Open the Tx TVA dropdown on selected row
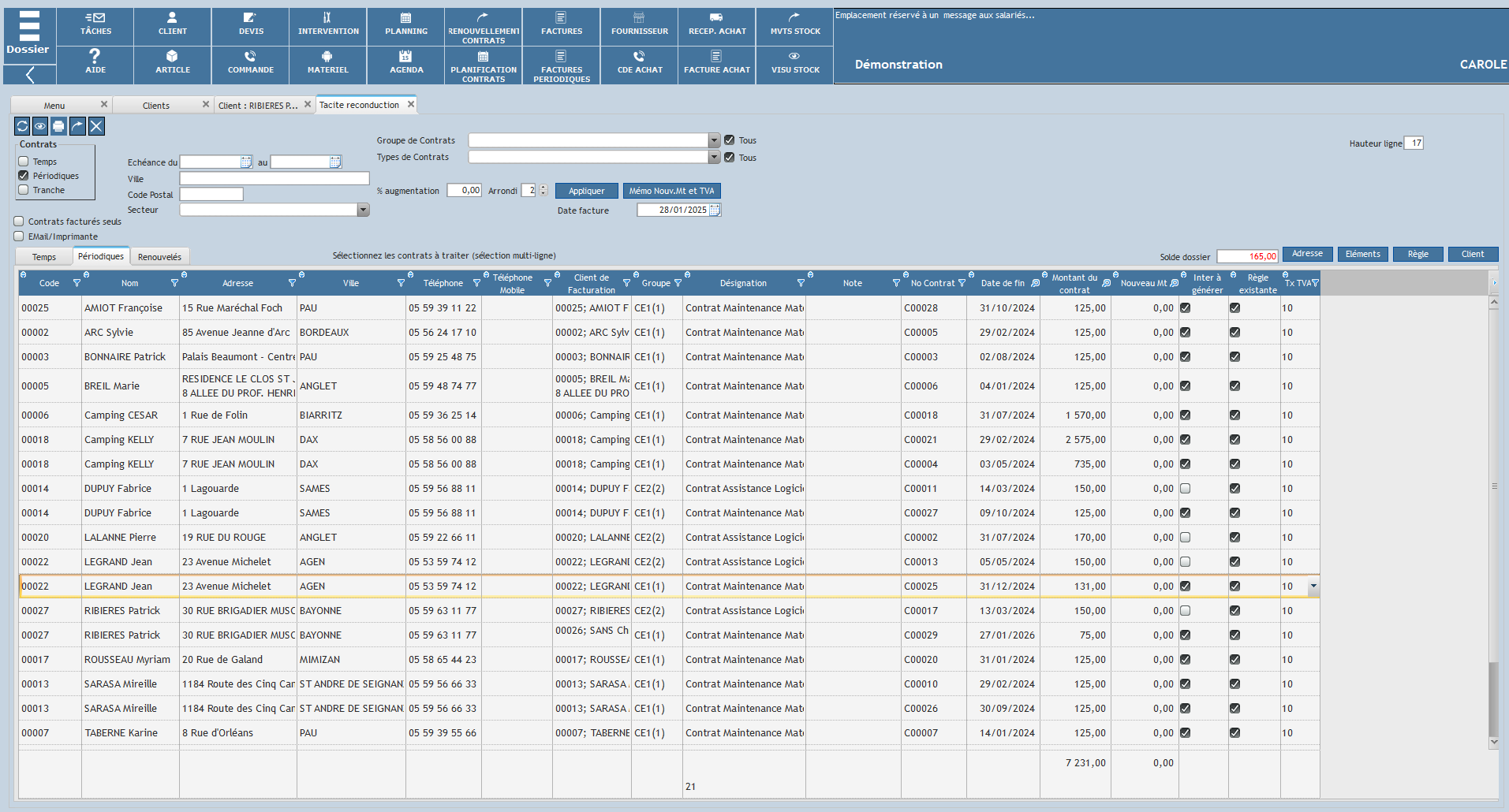Screen dimensions: 1509x812 [1313, 586]
